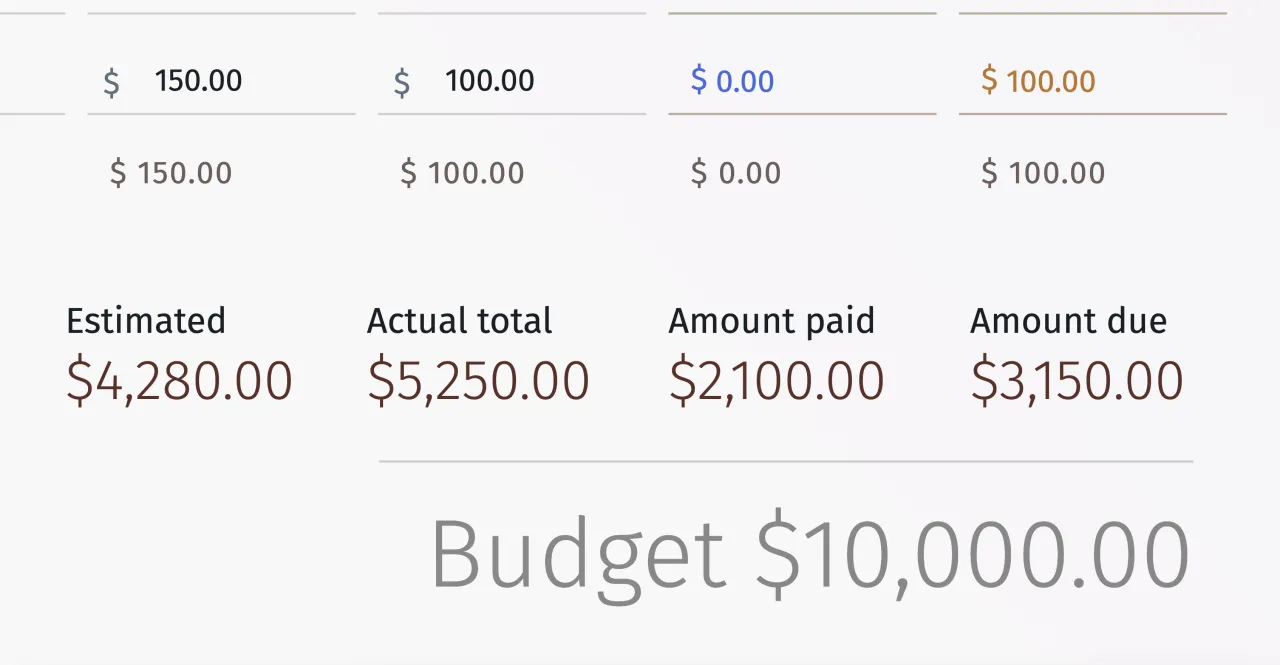Select the $5,250.00 actual total value
The image size is (1280, 665).
478,381
